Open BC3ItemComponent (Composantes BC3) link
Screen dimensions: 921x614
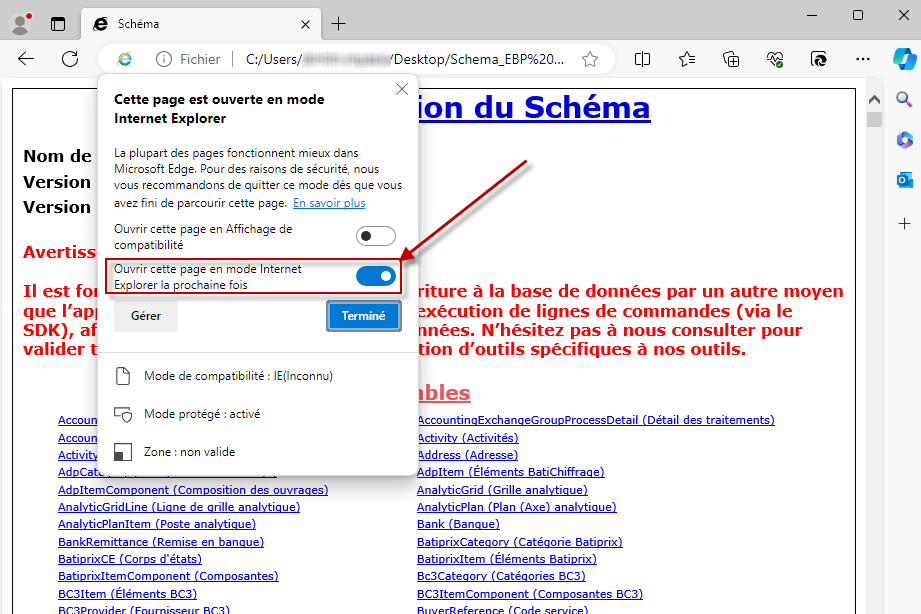530,594
